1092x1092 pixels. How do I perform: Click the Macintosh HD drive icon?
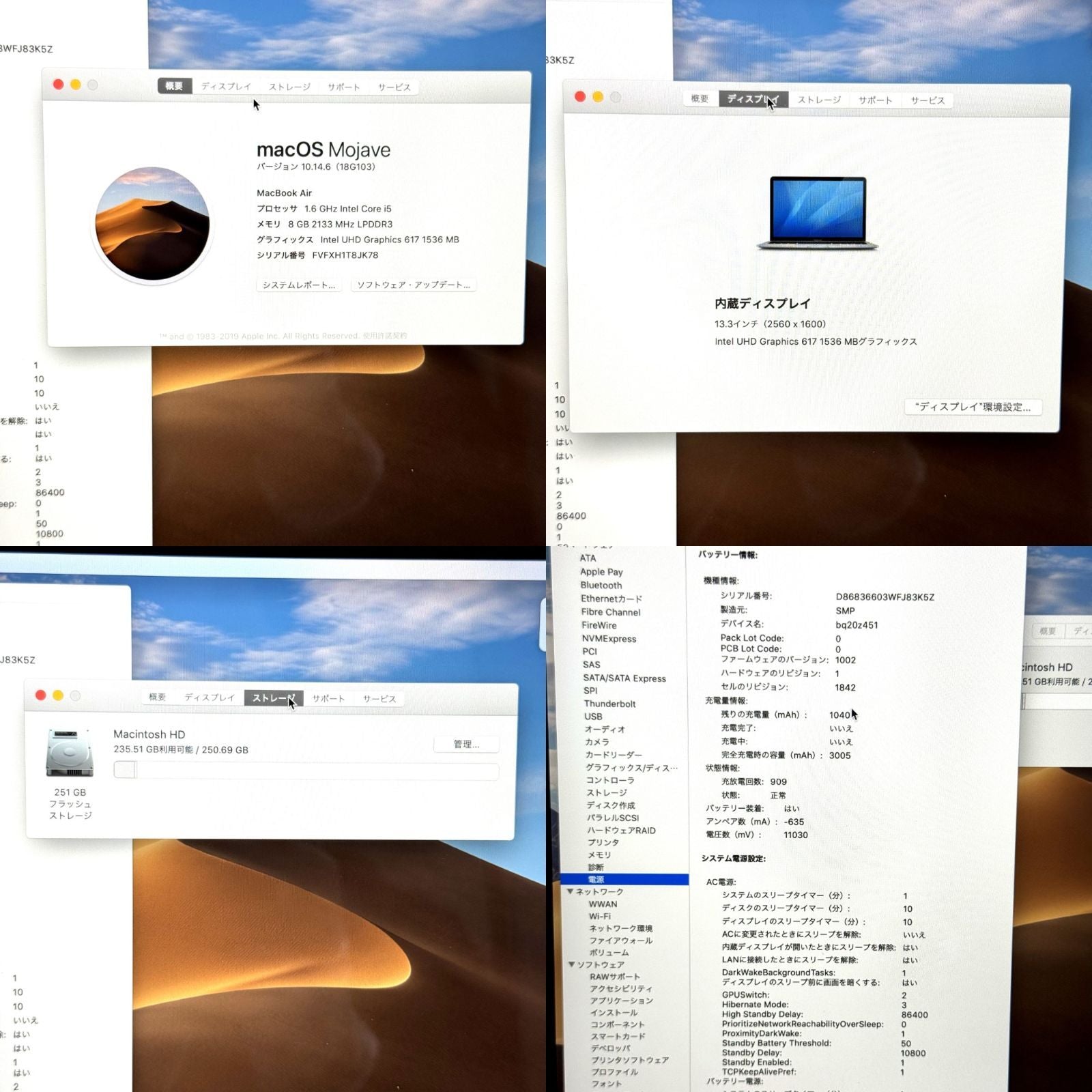tap(70, 753)
